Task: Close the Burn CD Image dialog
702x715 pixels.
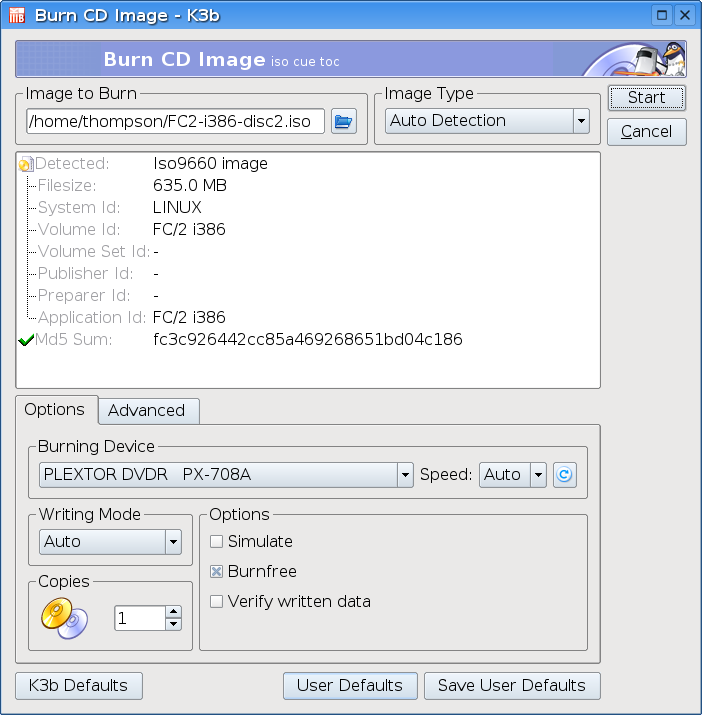Action: (x=685, y=16)
